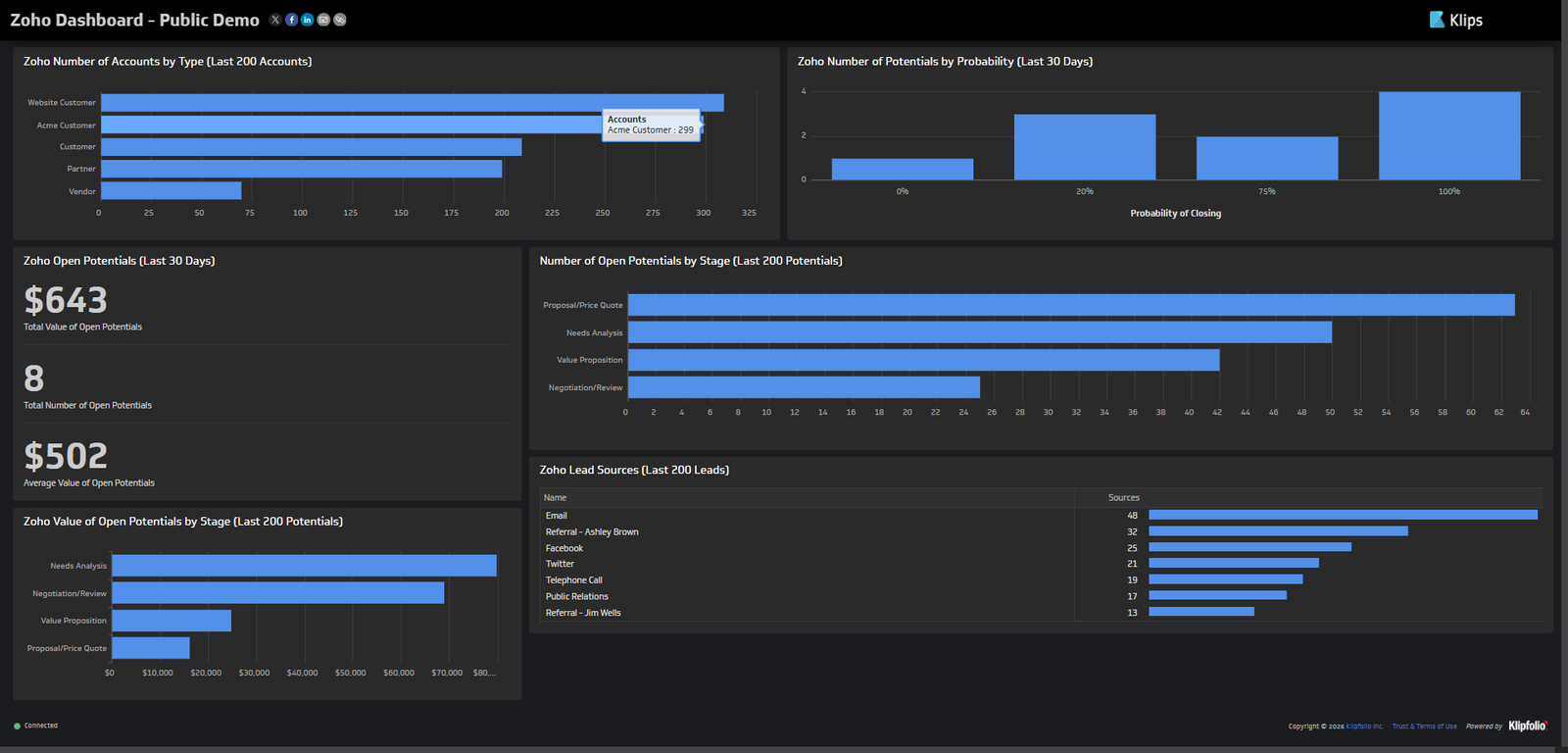
Task: Open Trust & Terms of Use link
Action: [1424, 727]
